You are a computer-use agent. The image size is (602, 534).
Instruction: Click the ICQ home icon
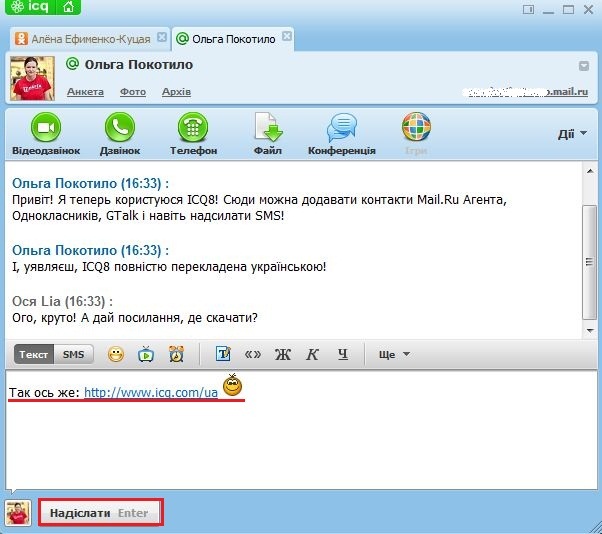69,8
